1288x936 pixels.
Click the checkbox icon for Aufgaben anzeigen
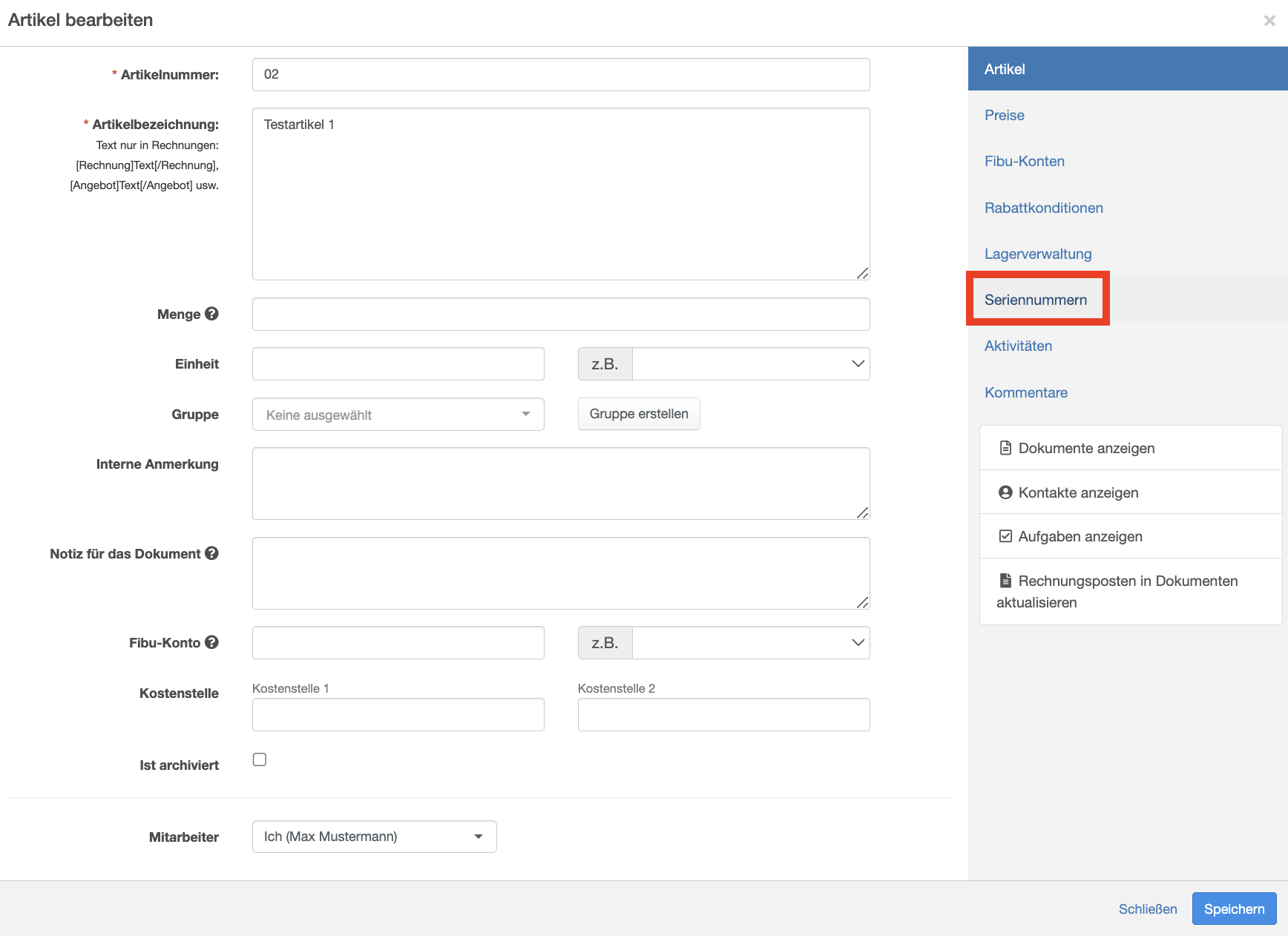tap(1005, 536)
